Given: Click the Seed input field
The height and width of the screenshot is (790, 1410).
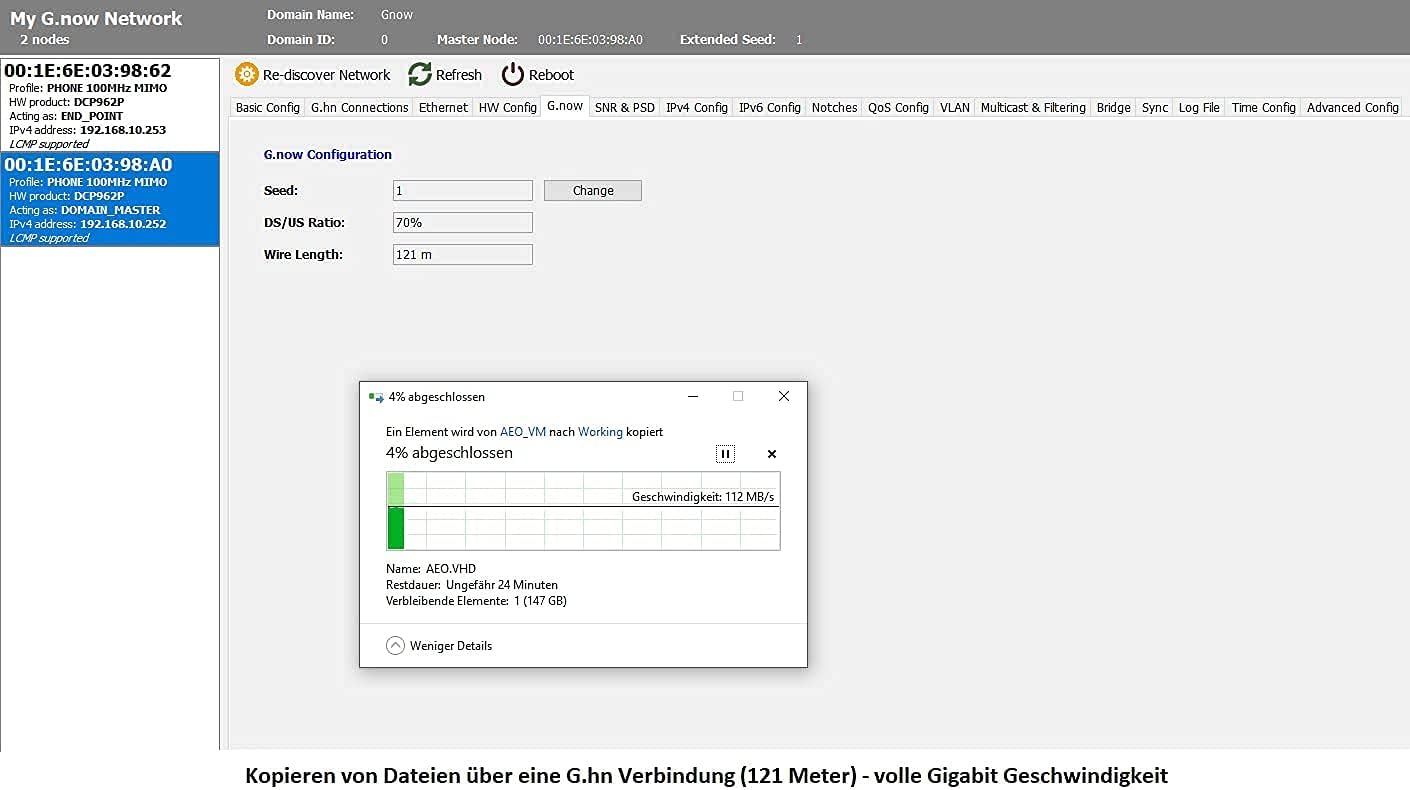Looking at the screenshot, I should pos(462,191).
